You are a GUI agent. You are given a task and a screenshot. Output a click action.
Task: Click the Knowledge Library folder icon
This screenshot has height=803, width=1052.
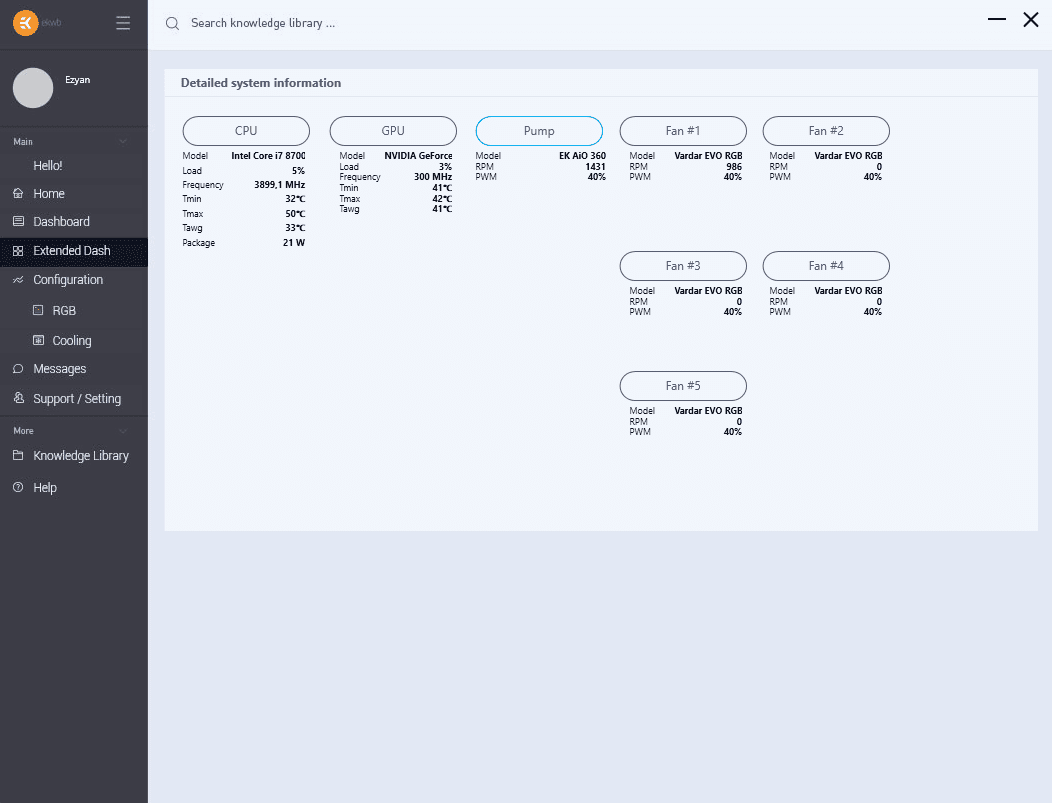click(18, 456)
